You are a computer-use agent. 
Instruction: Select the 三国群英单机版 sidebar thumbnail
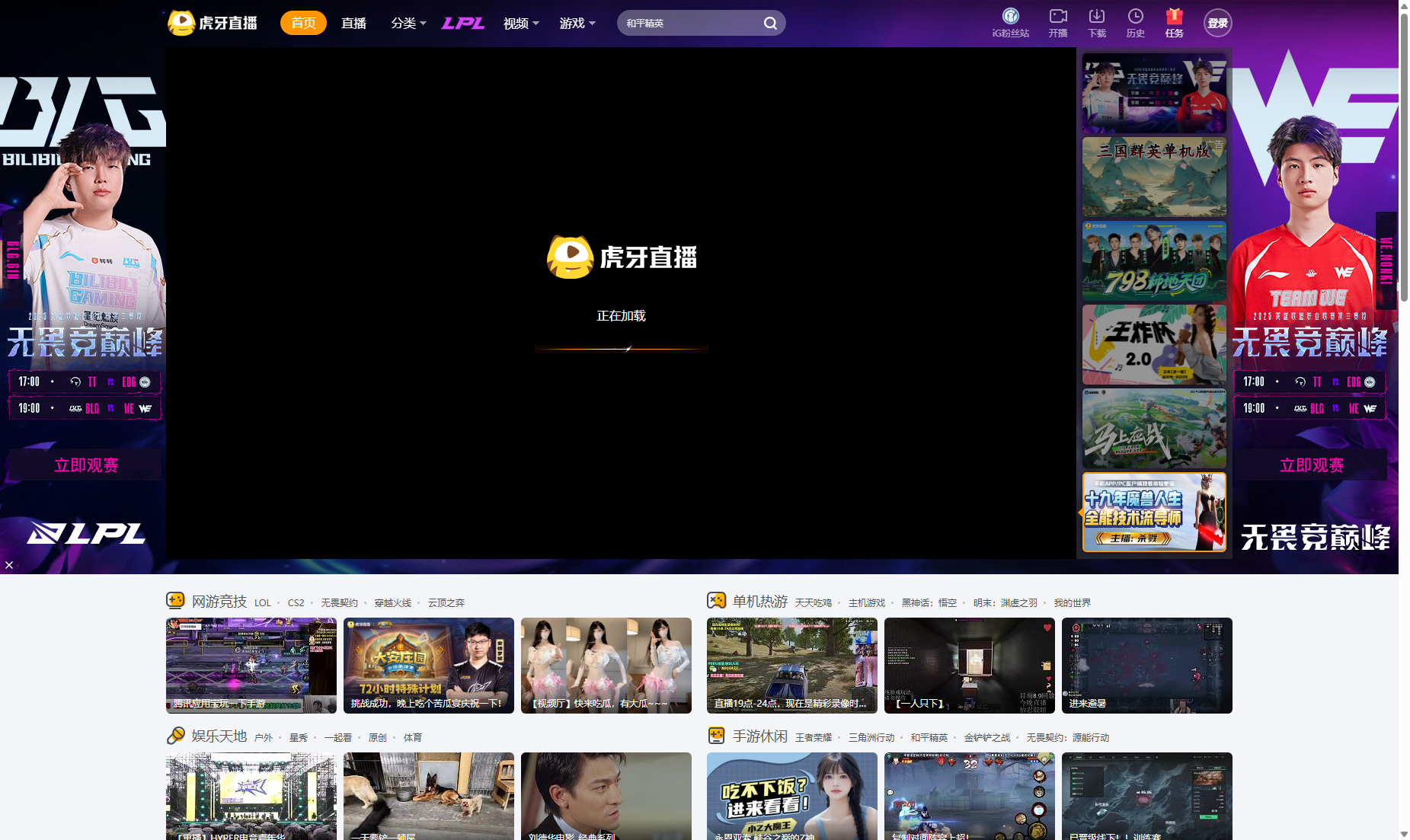(1154, 177)
